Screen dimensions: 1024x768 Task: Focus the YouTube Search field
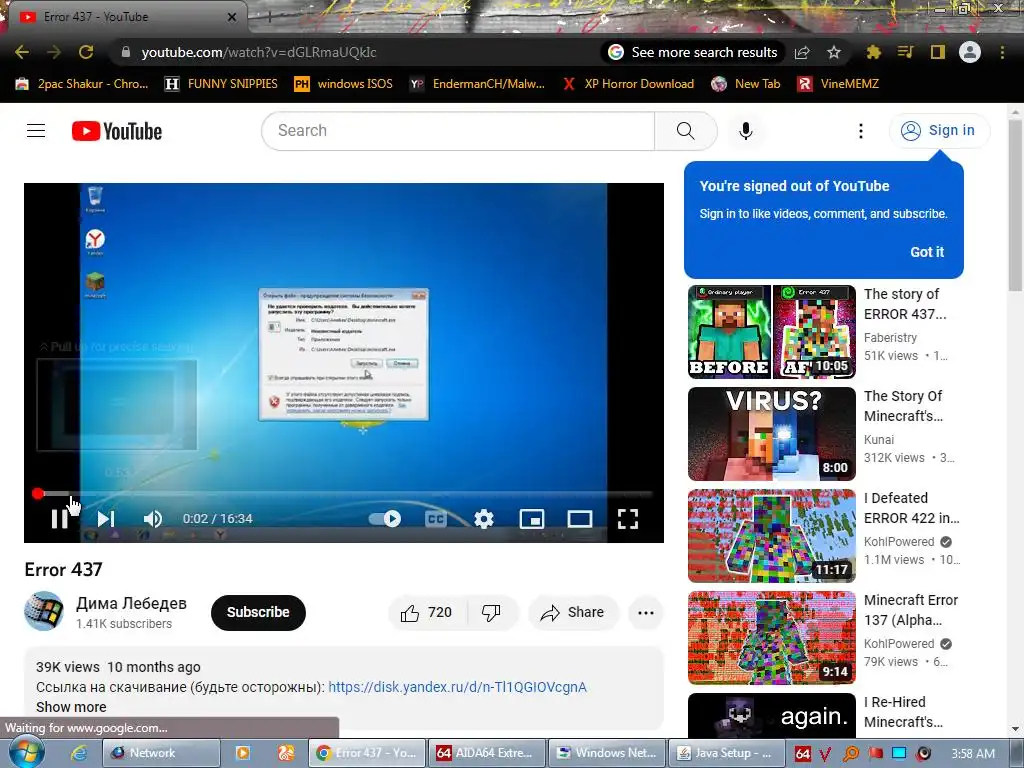tap(458, 131)
